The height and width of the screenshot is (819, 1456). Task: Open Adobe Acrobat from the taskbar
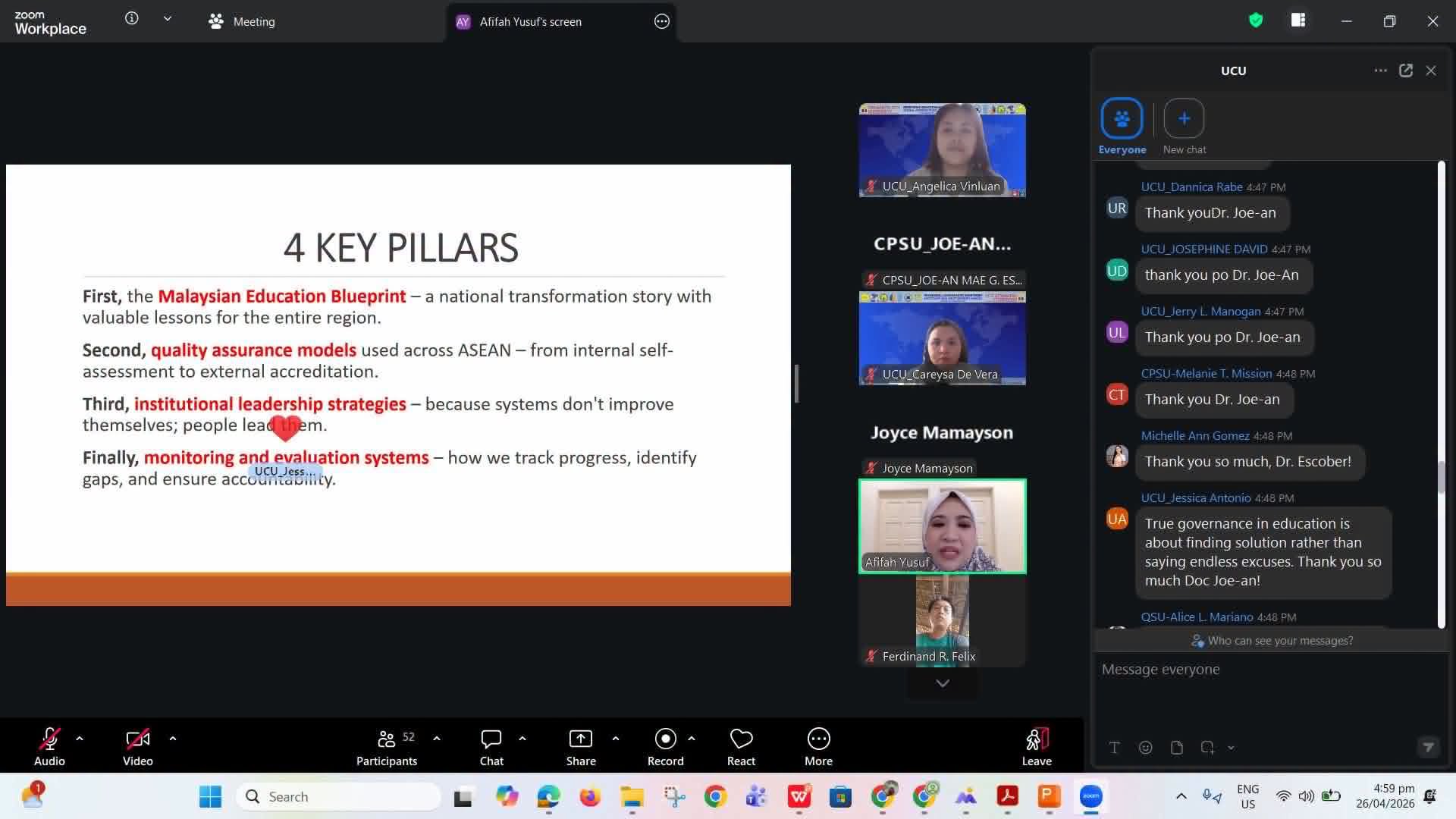point(1007,797)
